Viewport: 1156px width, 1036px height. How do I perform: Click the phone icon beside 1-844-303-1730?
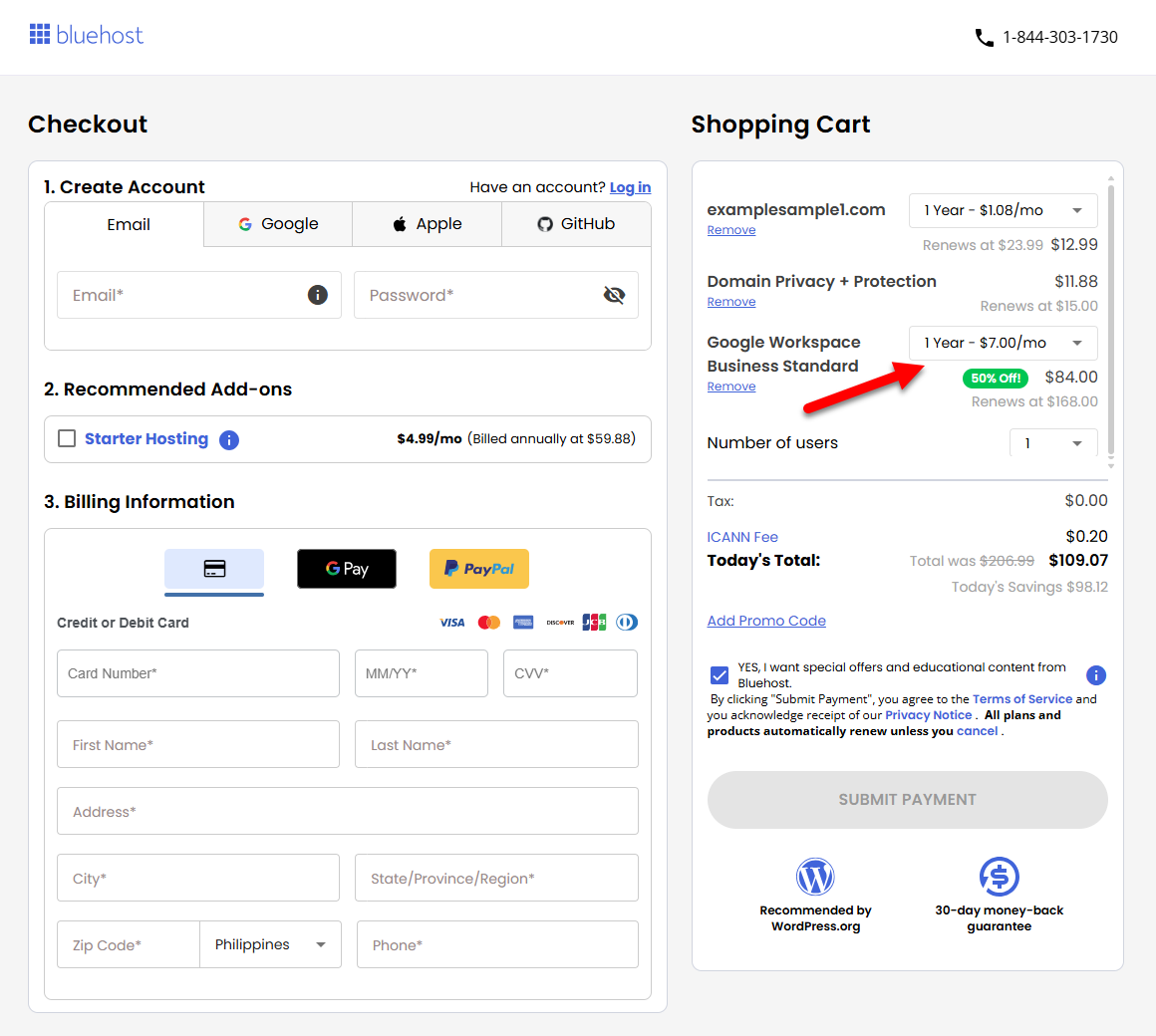pyautogui.click(x=985, y=38)
